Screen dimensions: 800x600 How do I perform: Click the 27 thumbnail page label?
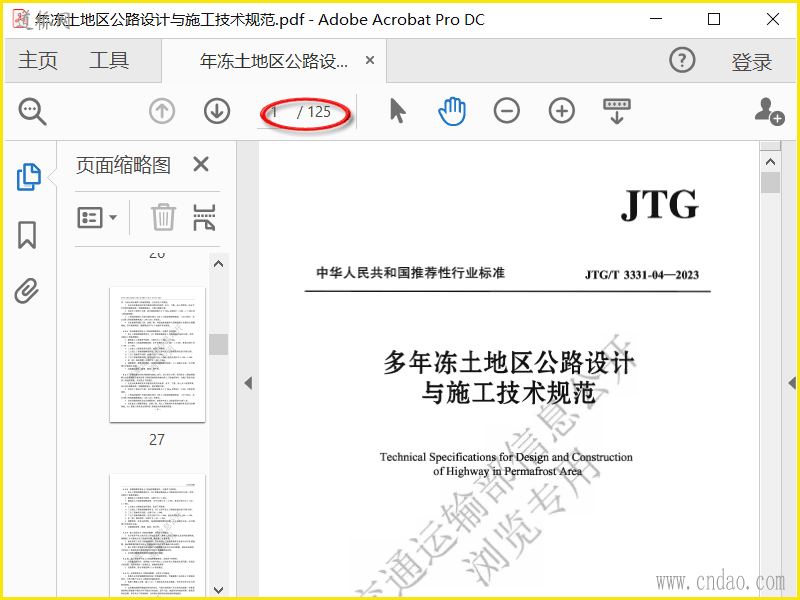coord(157,439)
